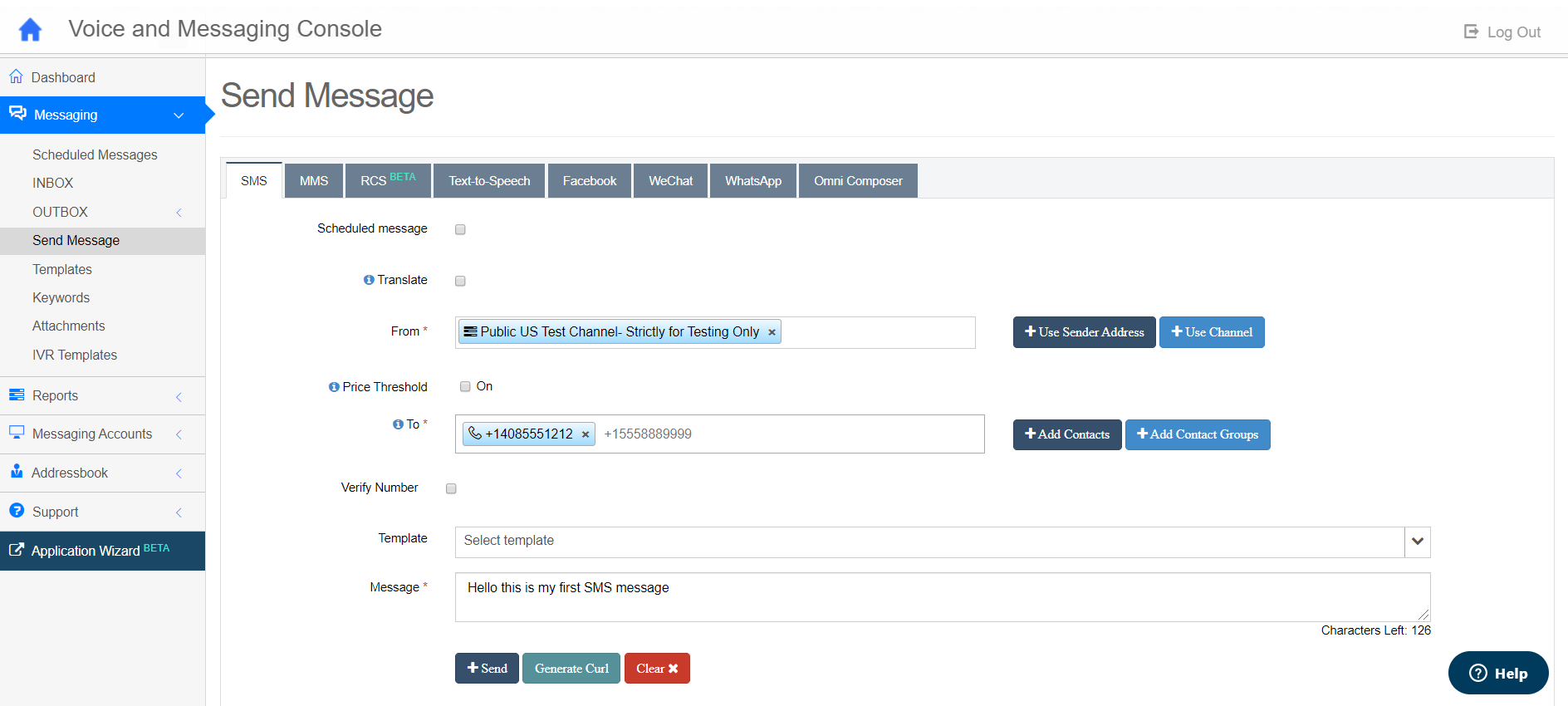Click the blue home icon in header
Image resolution: width=1568 pixels, height=706 pixels.
click(30, 30)
